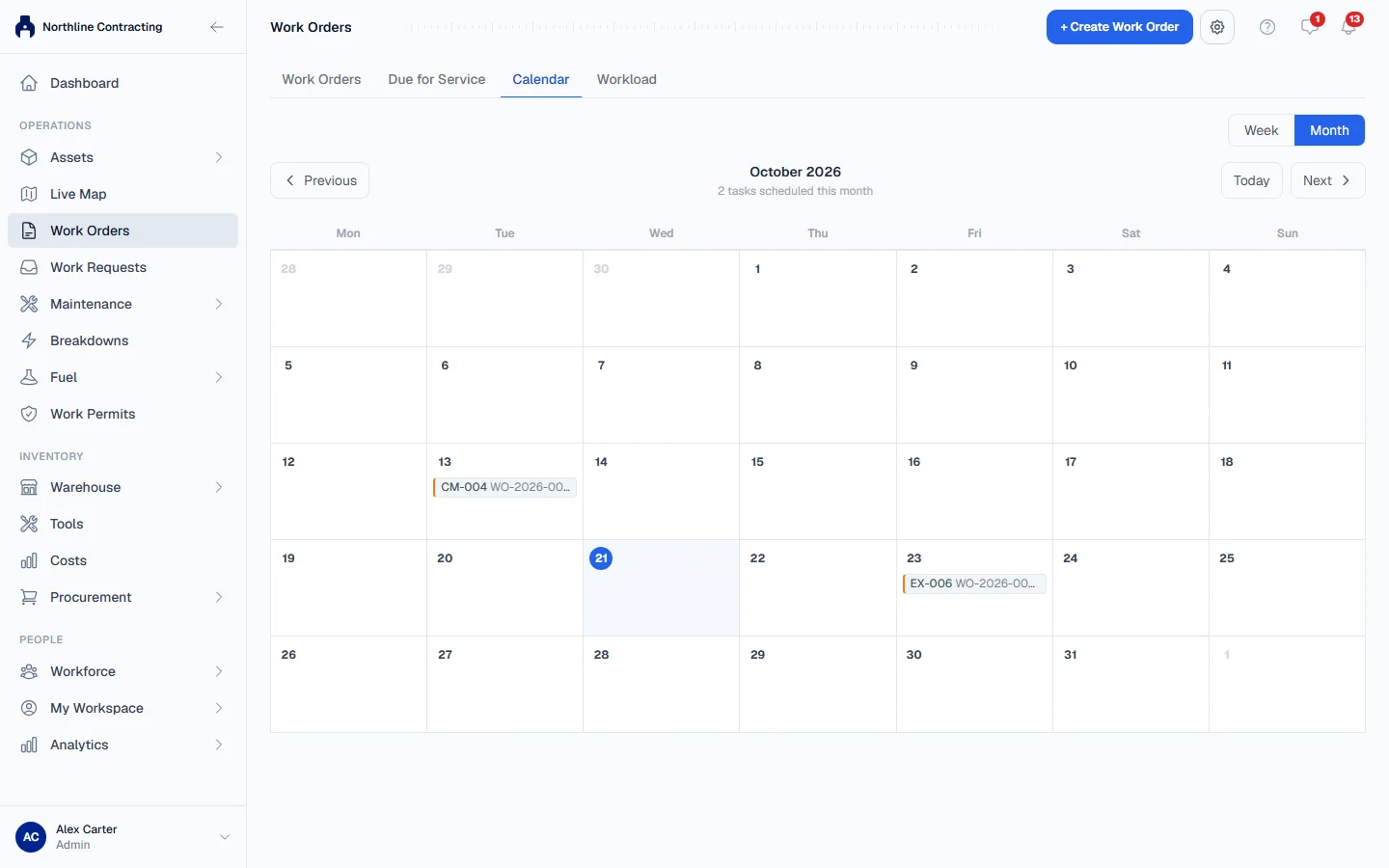This screenshot has width=1389, height=868.
Task: Click the Warehouse building icon
Action: pos(29,487)
